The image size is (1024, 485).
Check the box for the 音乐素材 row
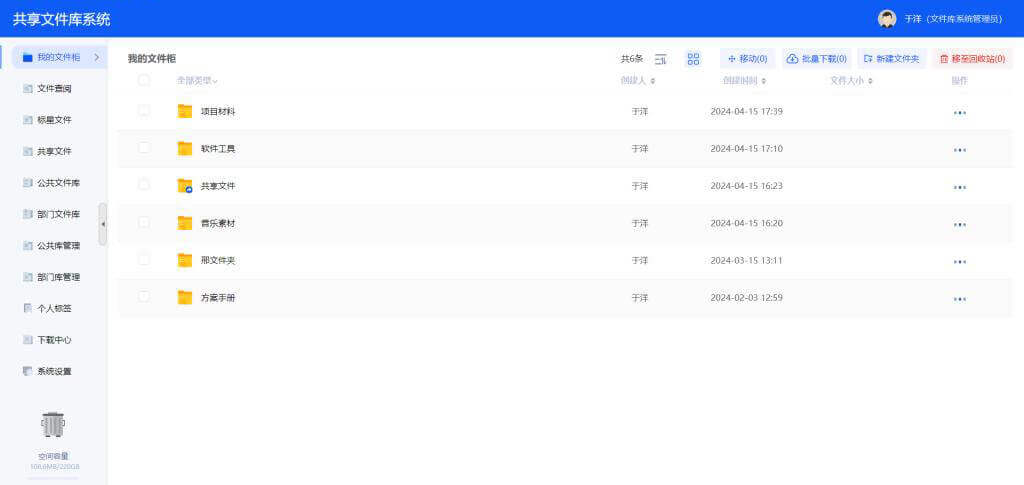pos(144,222)
